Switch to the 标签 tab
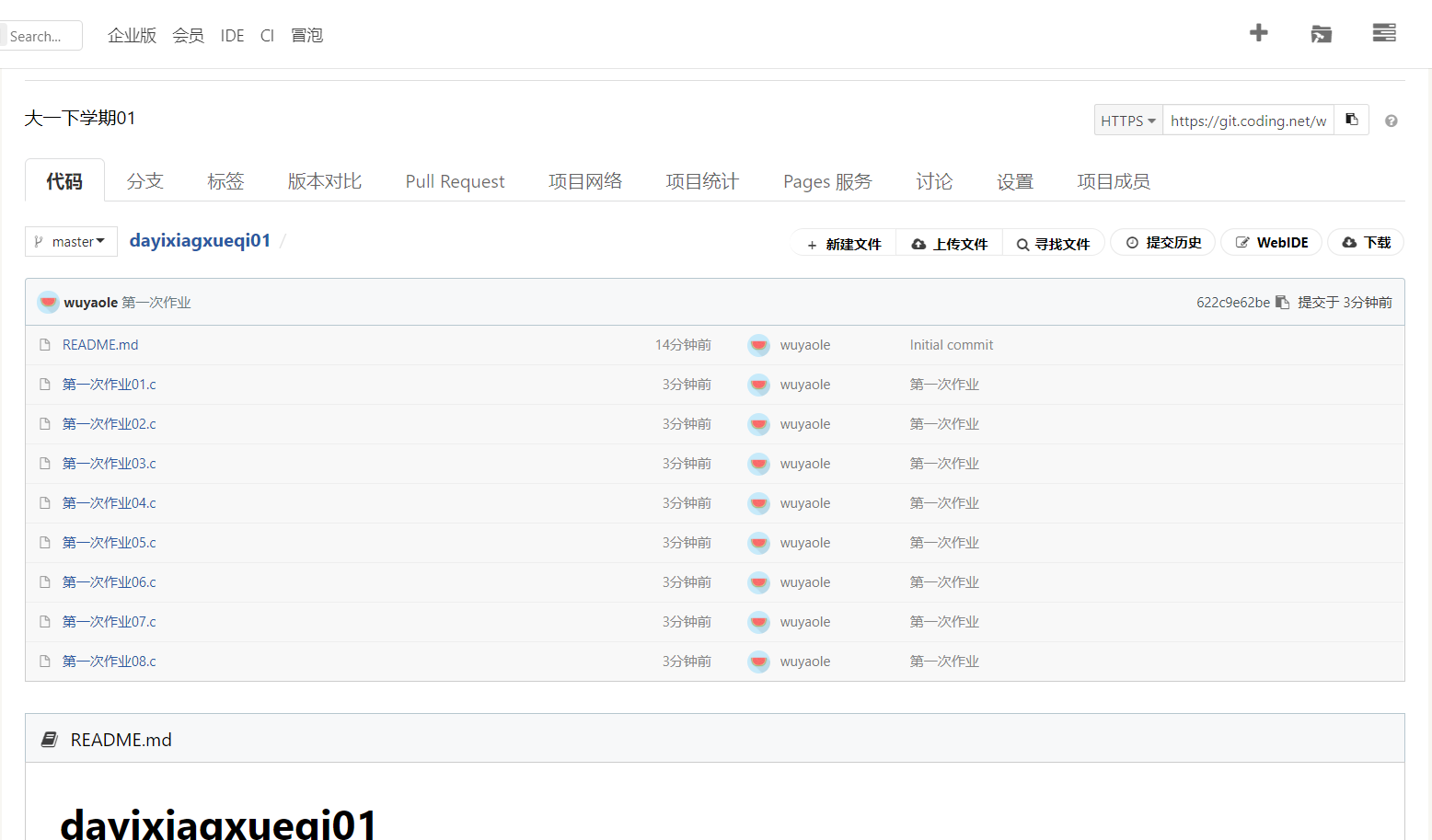The width and height of the screenshot is (1432, 840). [225, 181]
